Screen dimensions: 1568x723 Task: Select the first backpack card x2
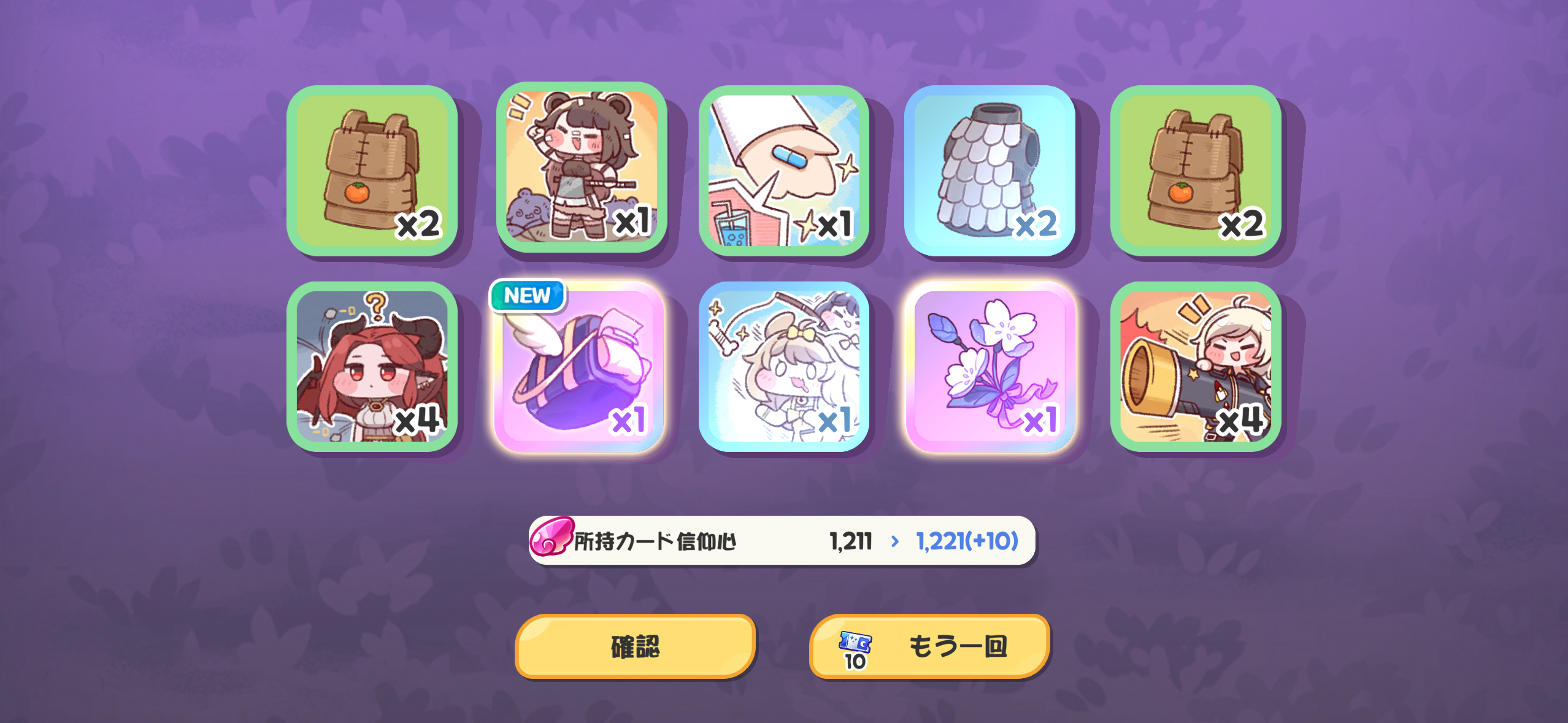tap(372, 170)
